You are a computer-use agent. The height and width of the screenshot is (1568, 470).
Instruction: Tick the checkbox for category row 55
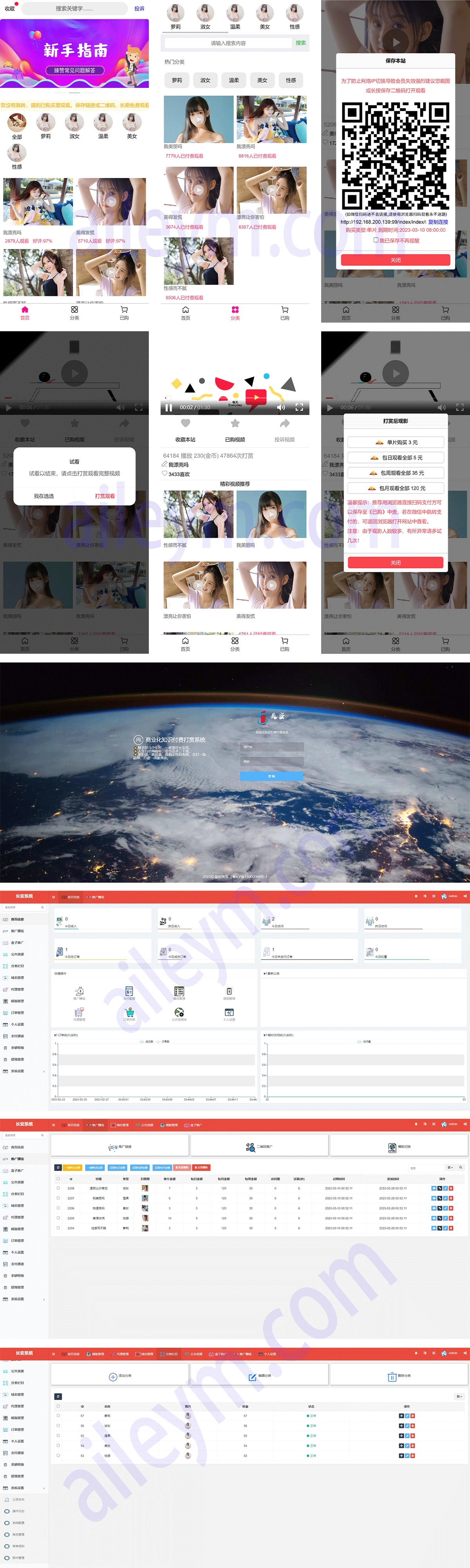coord(58,1435)
